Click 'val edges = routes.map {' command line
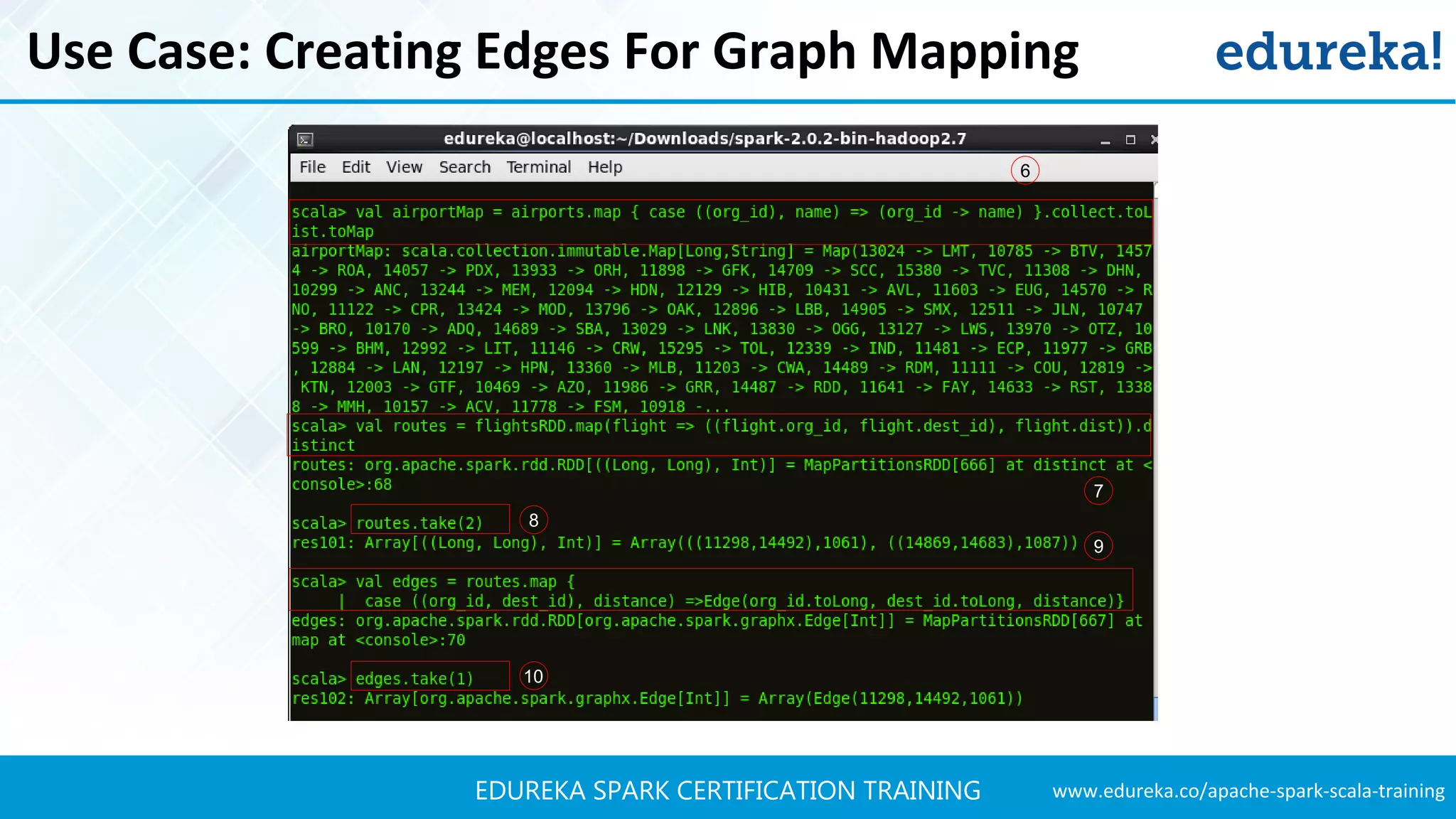The image size is (1456, 819). (433, 582)
